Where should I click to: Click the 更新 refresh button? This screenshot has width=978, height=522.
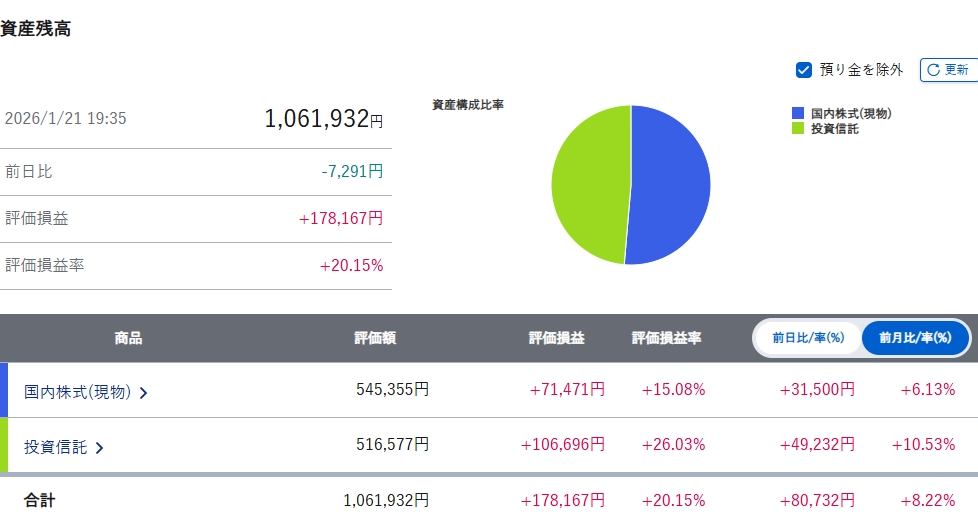pos(948,70)
